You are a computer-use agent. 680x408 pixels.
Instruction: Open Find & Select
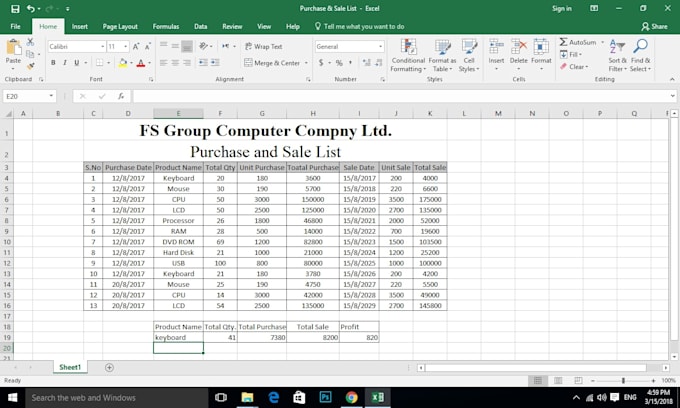pos(641,55)
